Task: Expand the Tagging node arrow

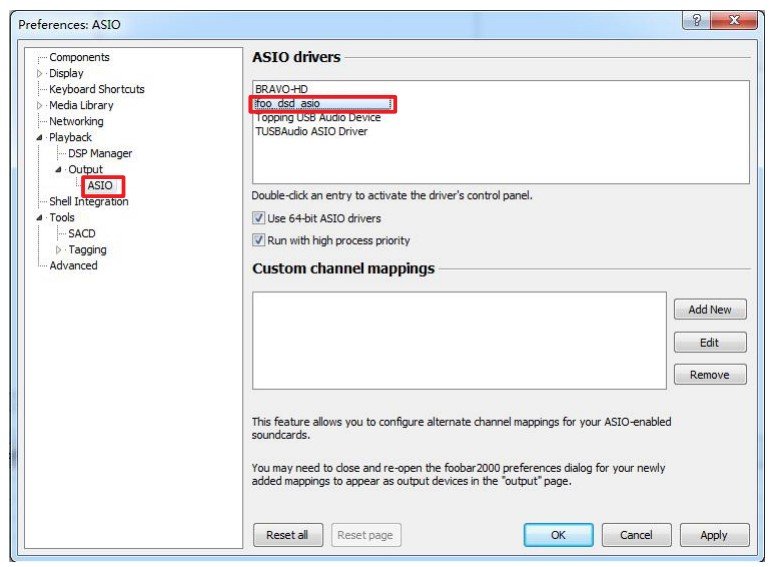Action: coord(59,250)
